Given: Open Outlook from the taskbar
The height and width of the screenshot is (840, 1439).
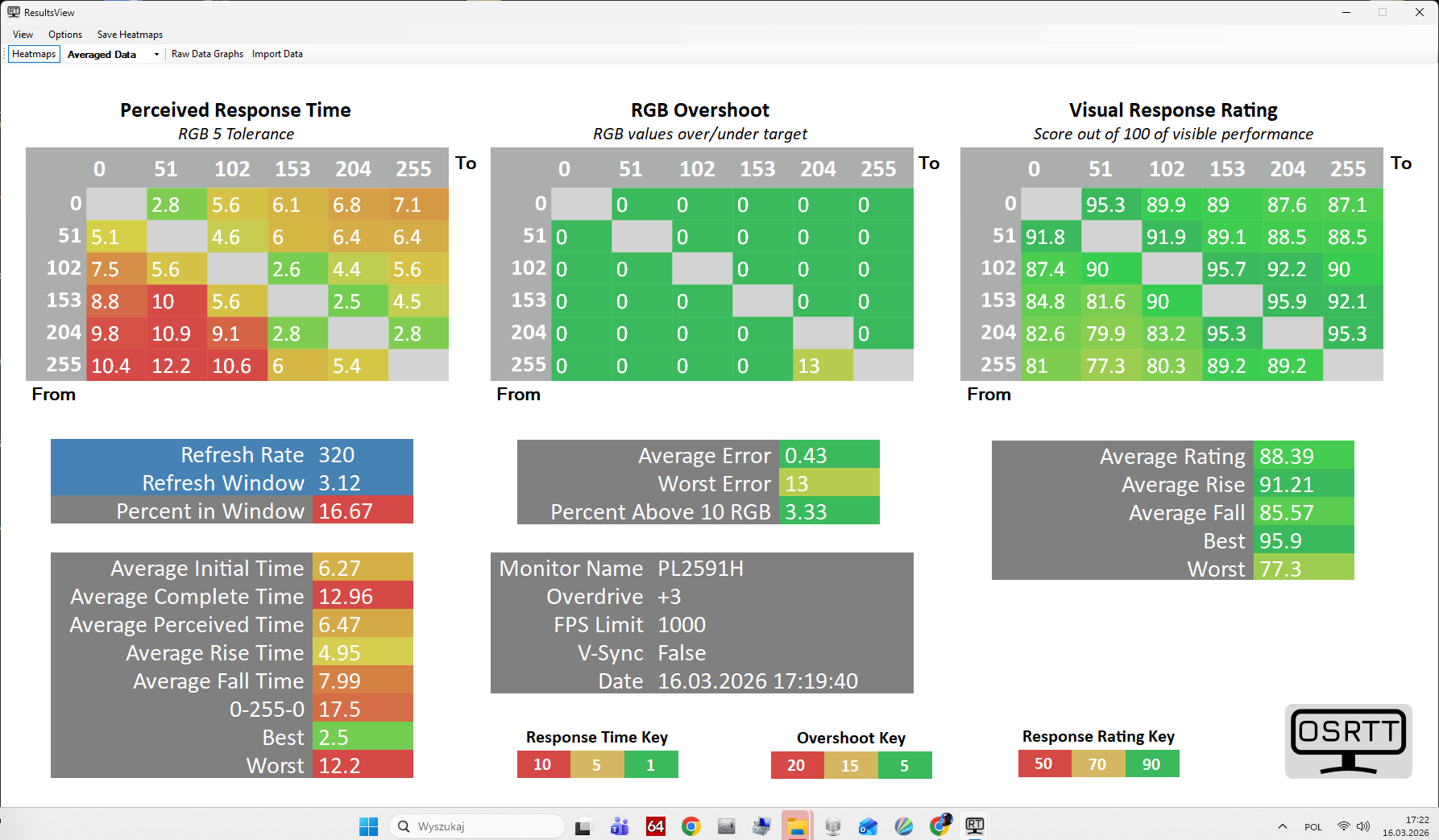Looking at the screenshot, I should pyautogui.click(x=868, y=826).
